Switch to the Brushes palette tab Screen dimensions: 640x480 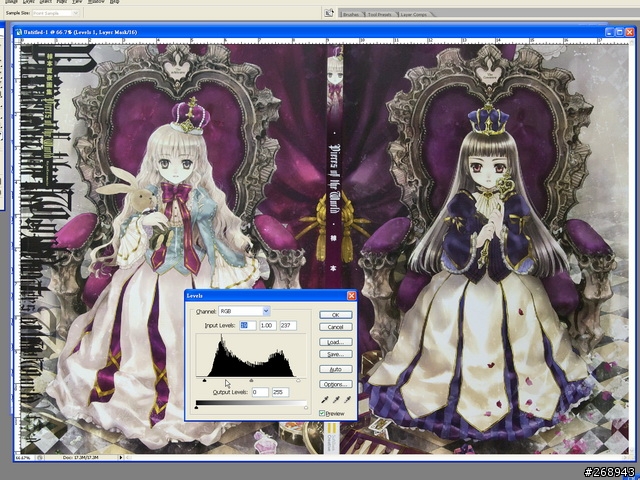coord(351,14)
